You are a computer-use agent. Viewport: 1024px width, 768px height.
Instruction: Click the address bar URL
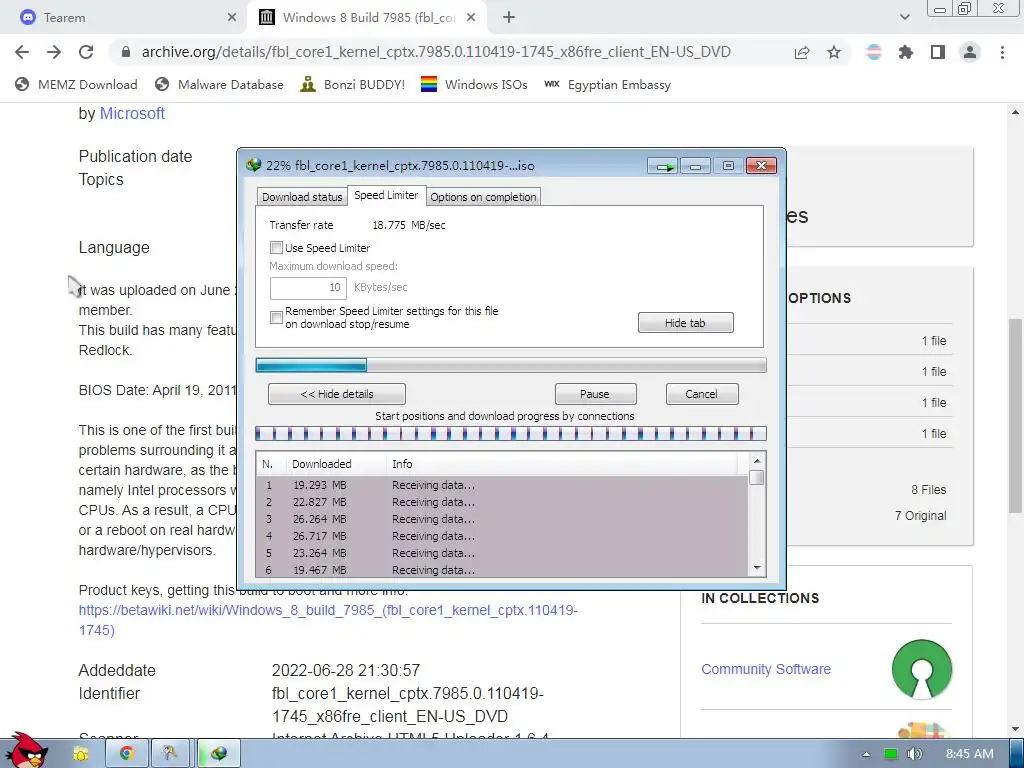click(436, 52)
